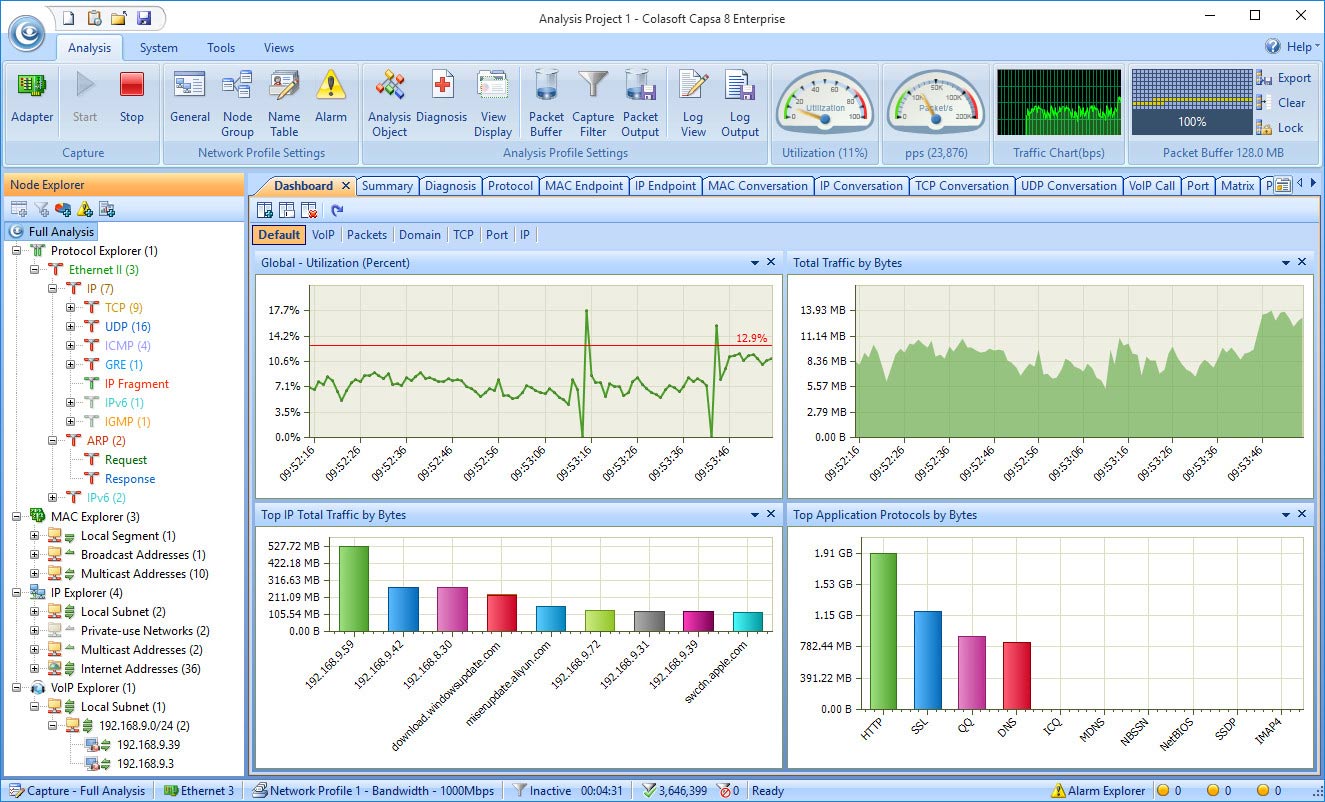Expand the TCP protocol node
1325x802 pixels.
pyautogui.click(x=71, y=308)
